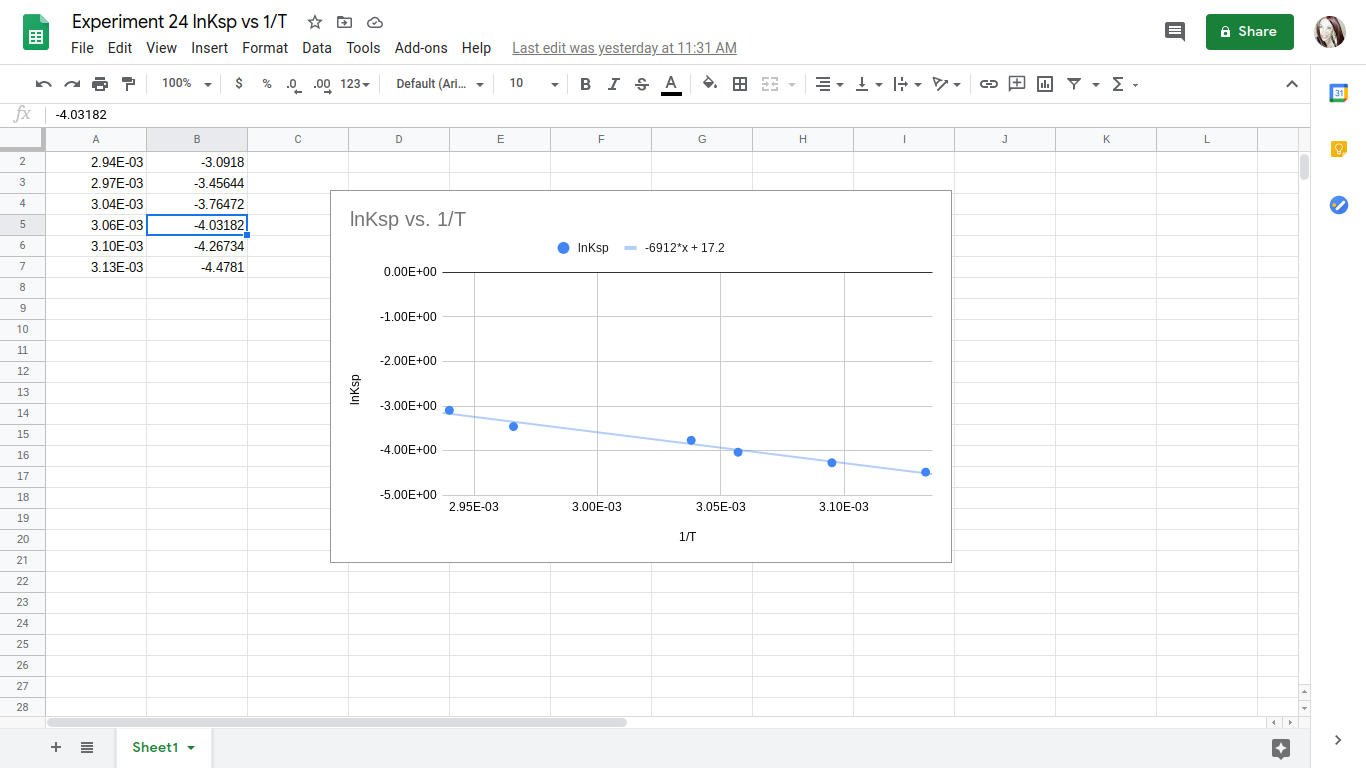Open Google Keep from the side panel
The width and height of the screenshot is (1366, 768).
[1340, 149]
